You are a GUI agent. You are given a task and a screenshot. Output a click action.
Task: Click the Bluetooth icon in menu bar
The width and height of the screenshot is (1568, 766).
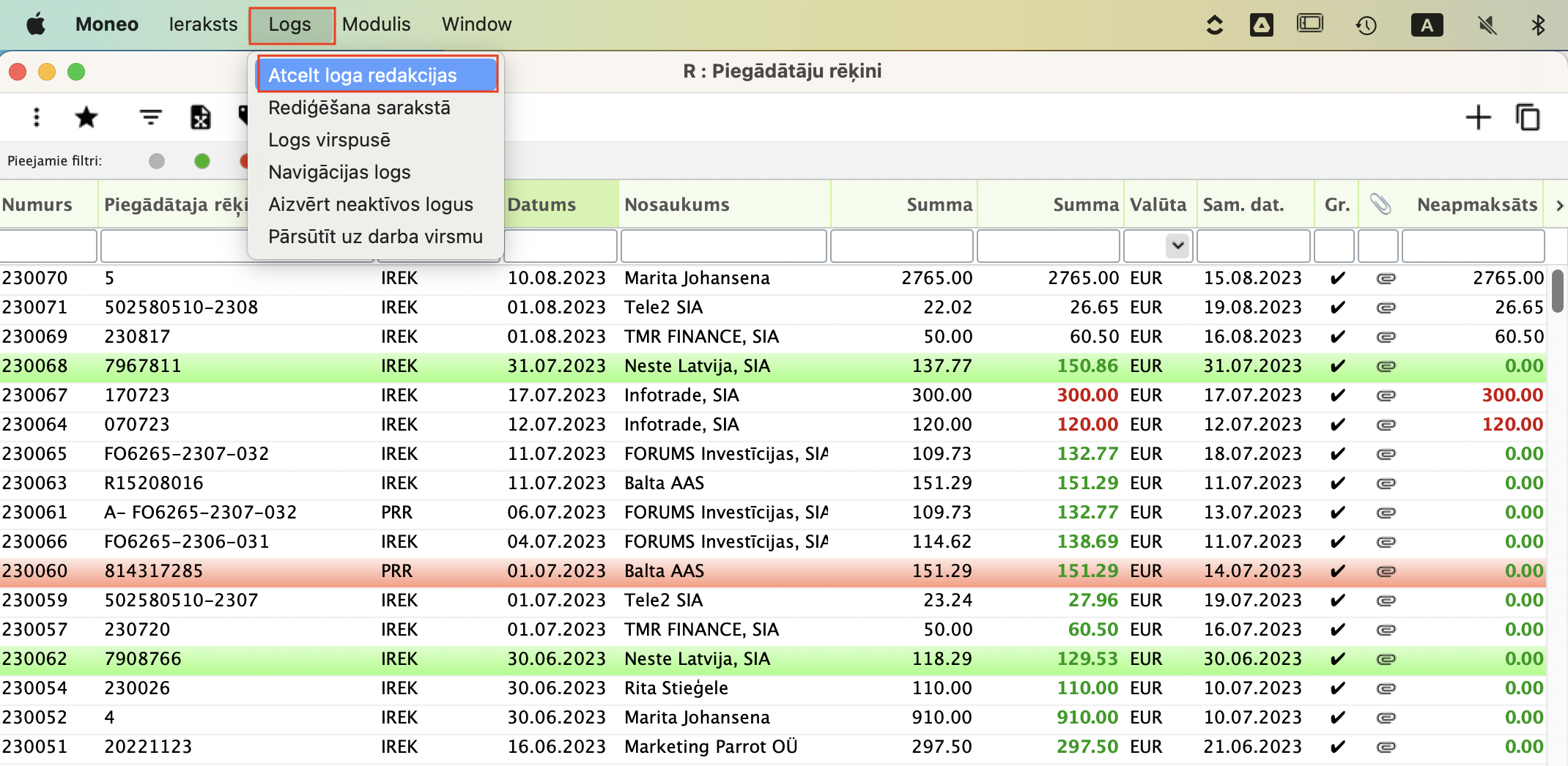click(x=1538, y=25)
